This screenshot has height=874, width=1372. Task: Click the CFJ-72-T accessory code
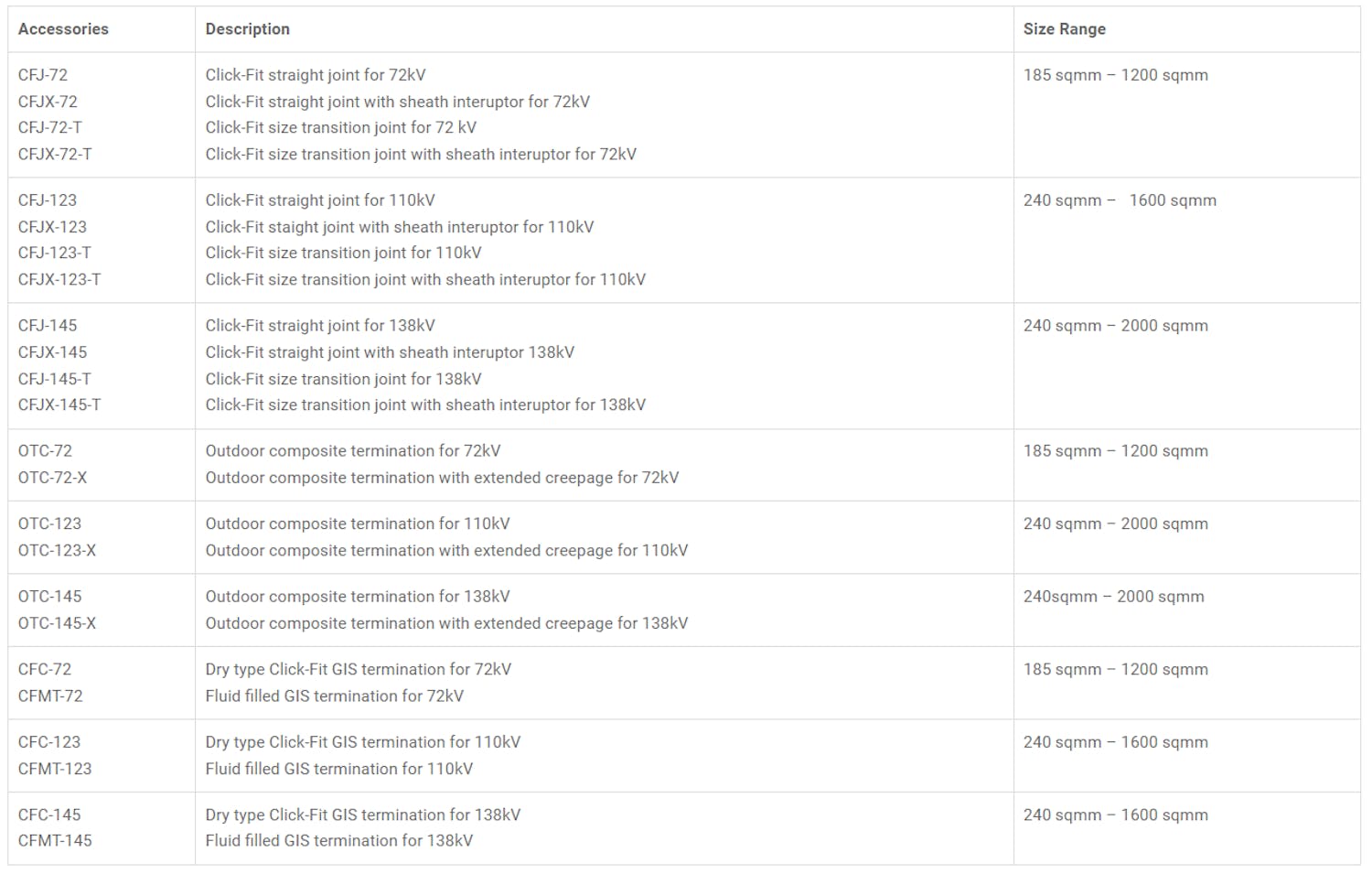49,128
